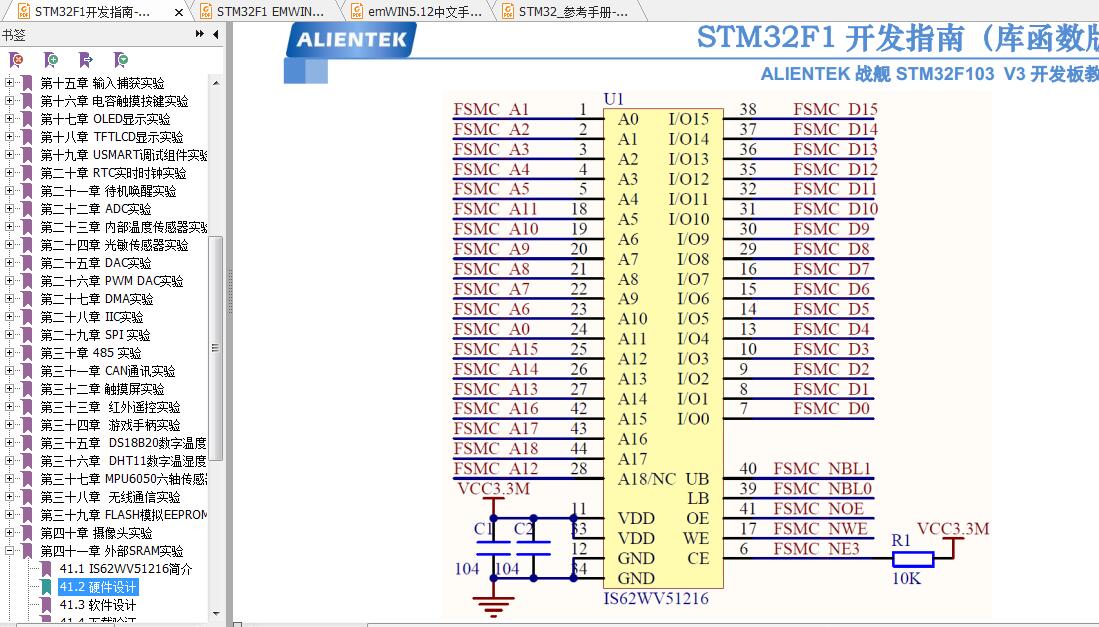This screenshot has width=1099, height=627.
Task: Click the PDF icon on STM32_参考手册 tab
Action: tap(508, 11)
